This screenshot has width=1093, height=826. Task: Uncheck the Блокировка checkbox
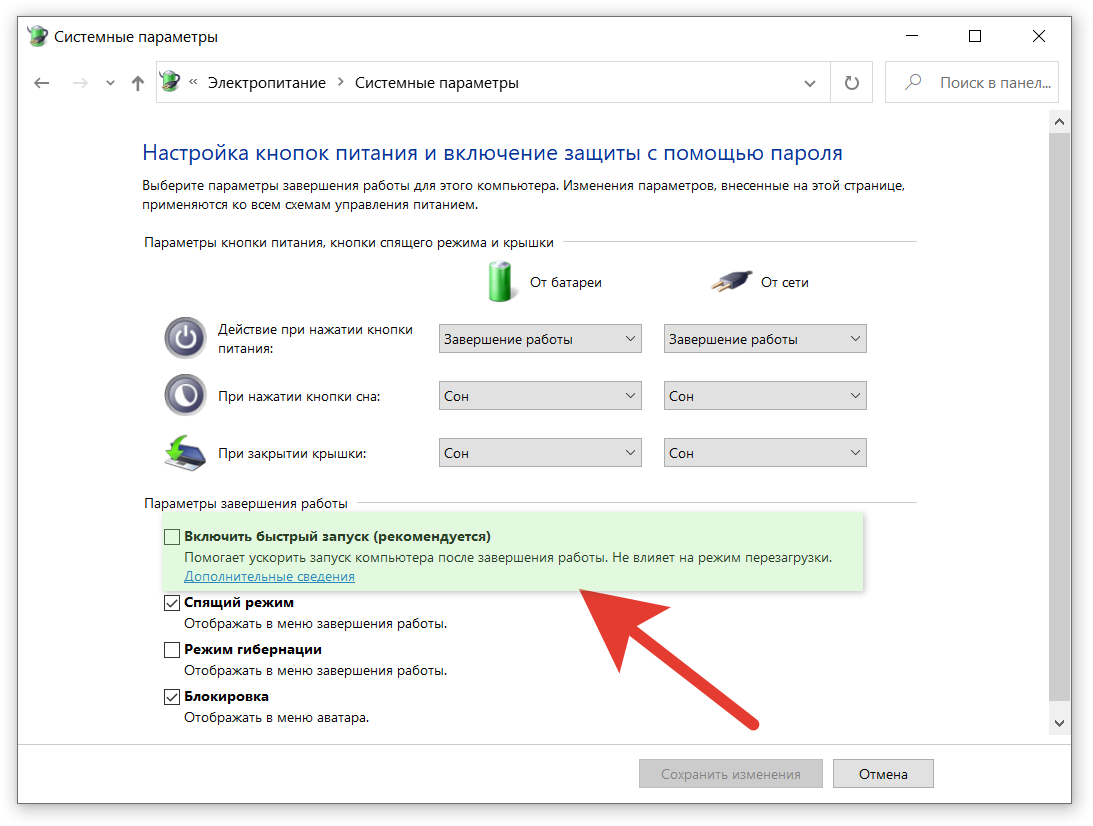(x=172, y=697)
